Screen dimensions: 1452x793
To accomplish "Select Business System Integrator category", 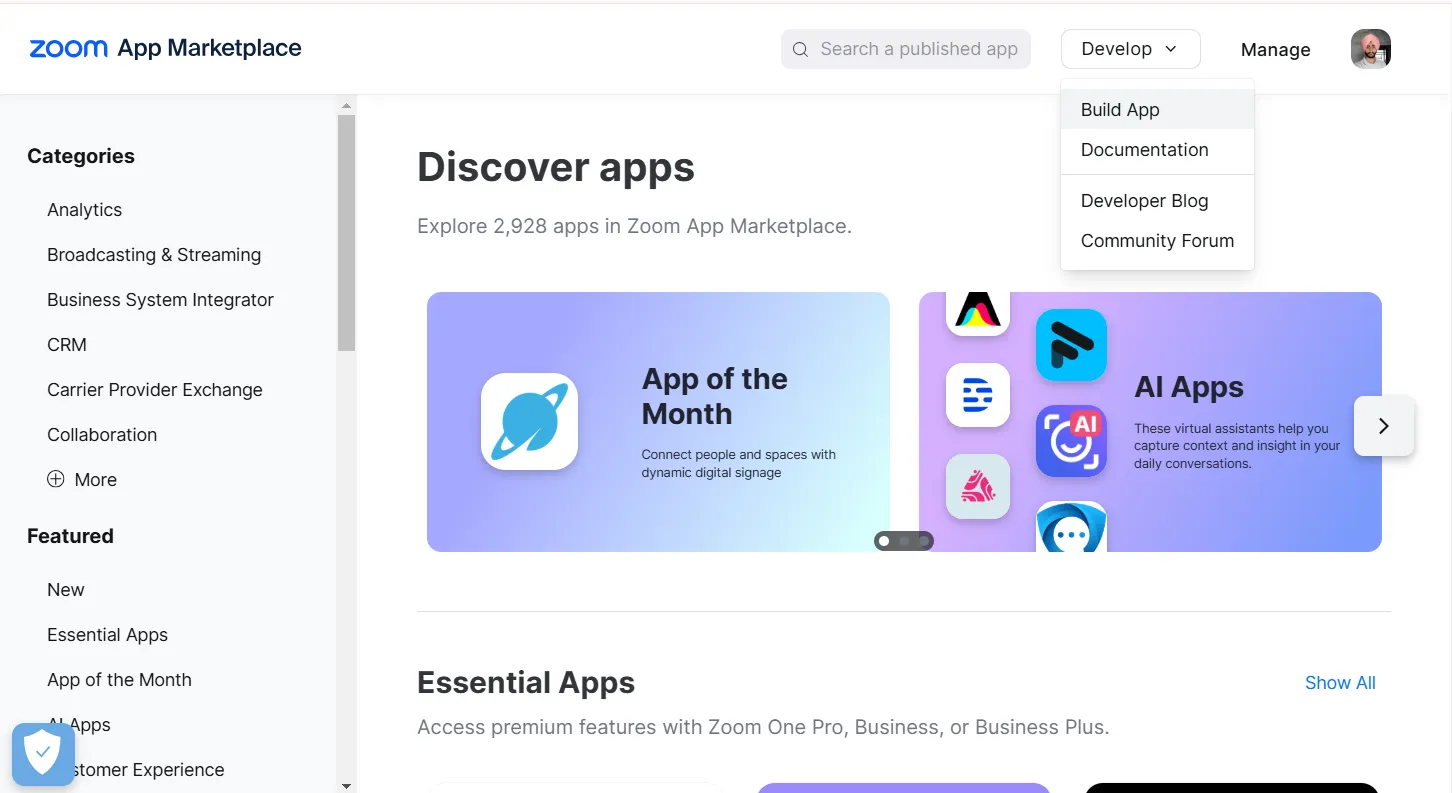I will point(160,300).
